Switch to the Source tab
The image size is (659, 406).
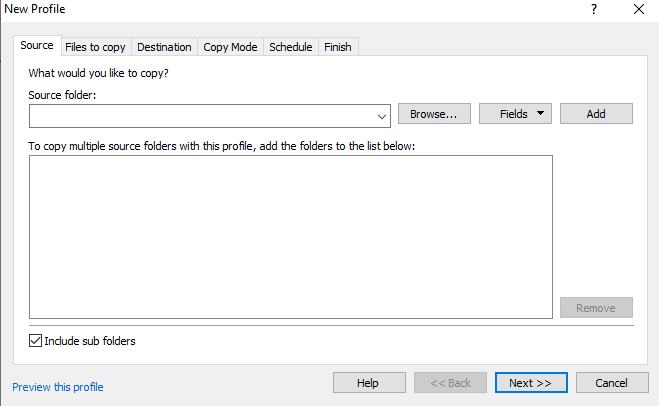37,46
